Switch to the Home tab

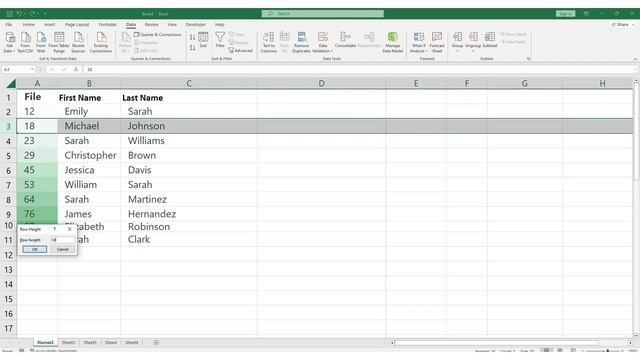click(29, 24)
